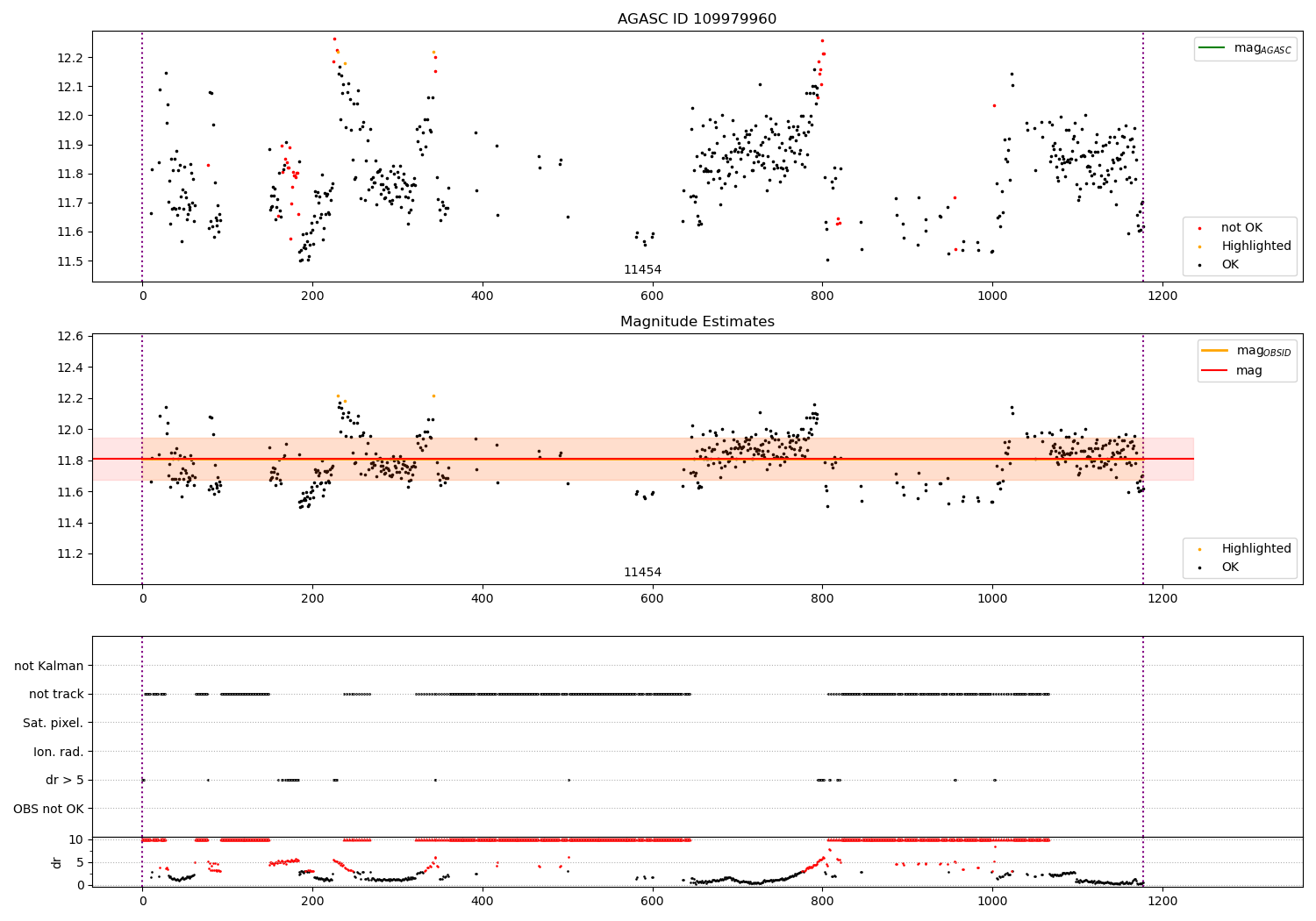Click the '800' x-tick label under the bottom plot
Image resolution: width=1316 pixels, height=921 pixels.
[822, 900]
